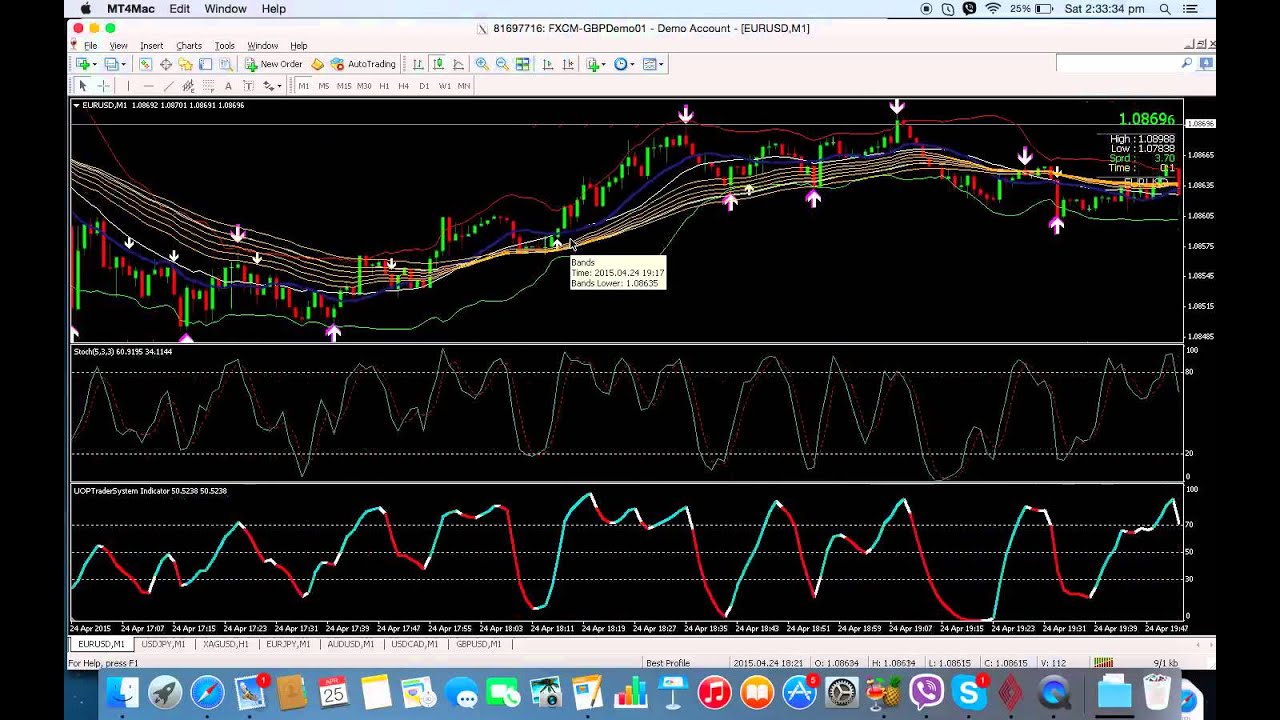Open the Insert menu

pyautogui.click(x=151, y=46)
